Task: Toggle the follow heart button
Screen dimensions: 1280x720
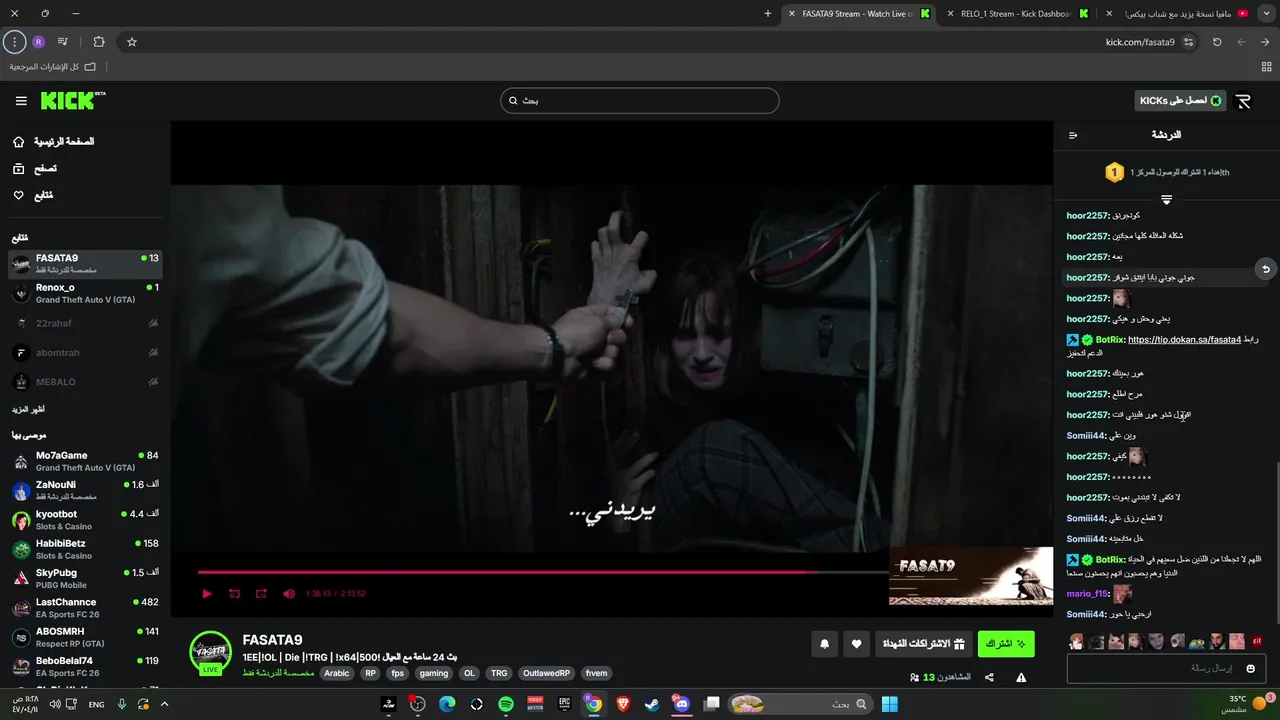Action: point(856,644)
